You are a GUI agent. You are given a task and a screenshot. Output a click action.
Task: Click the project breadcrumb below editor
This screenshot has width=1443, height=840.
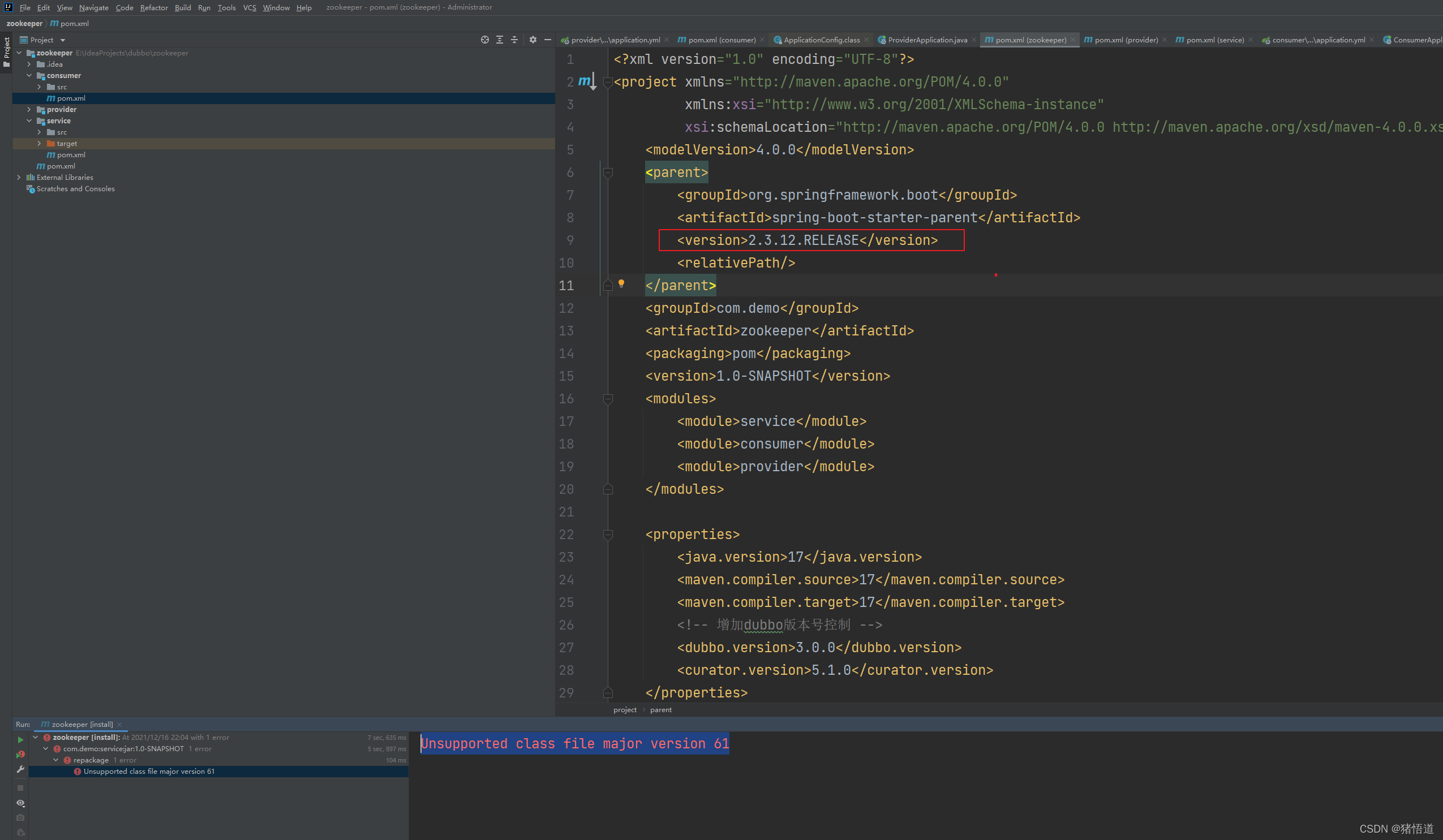(625, 709)
